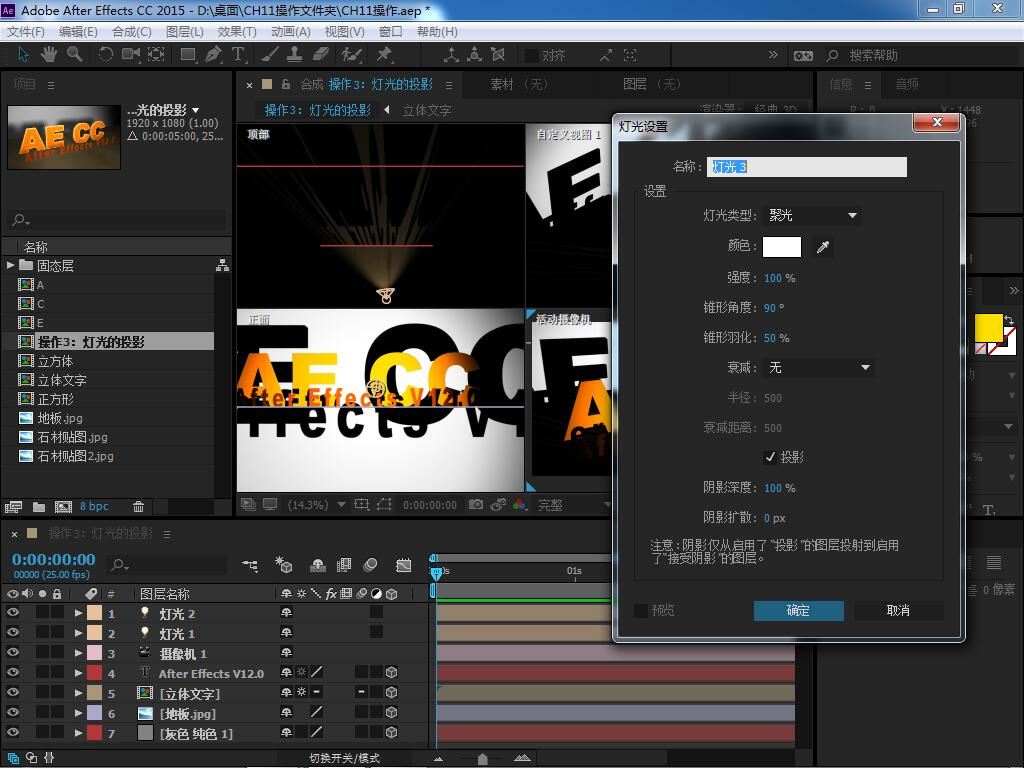The width and height of the screenshot is (1024, 768).
Task: Hide the 立体文字 layer eye
Action: [x=12, y=692]
